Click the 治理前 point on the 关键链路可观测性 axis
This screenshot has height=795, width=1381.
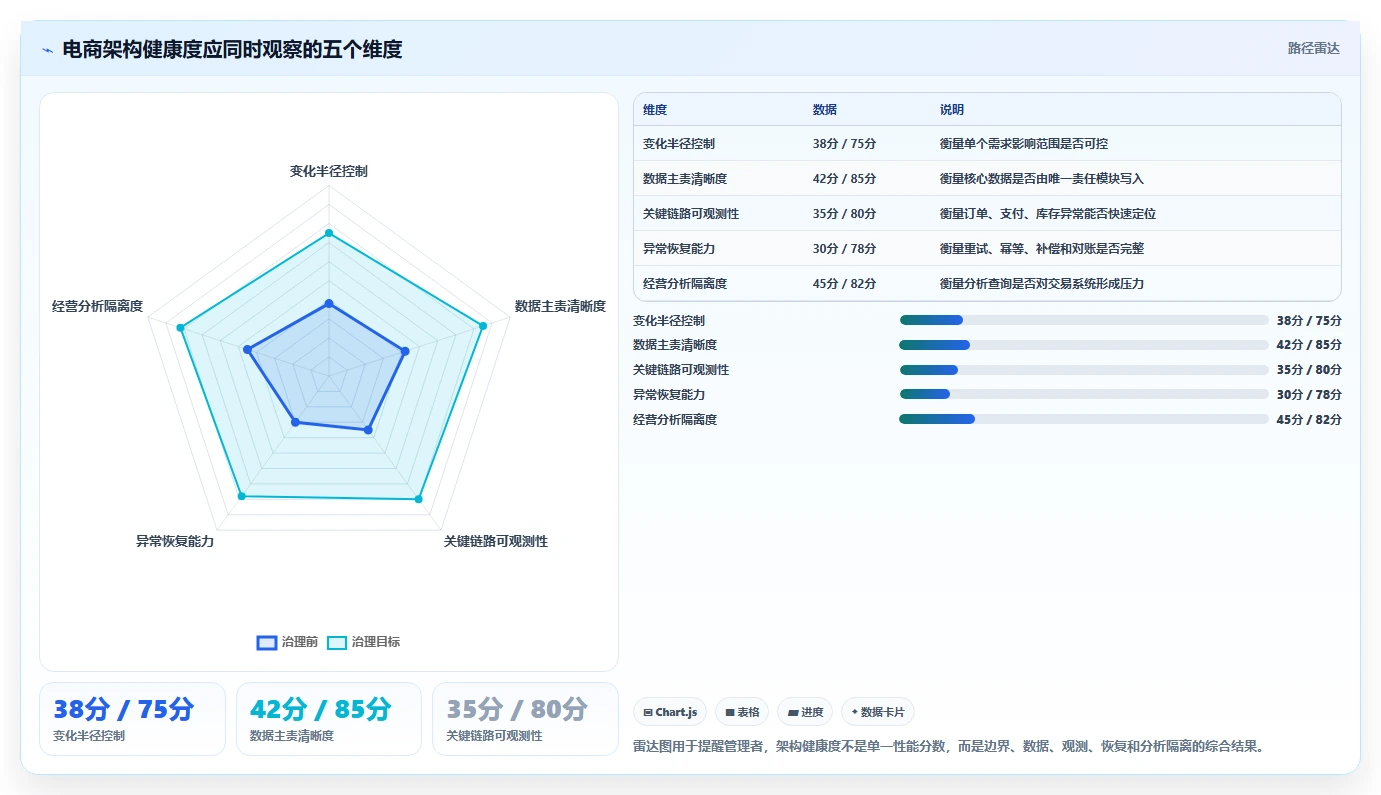point(368,430)
